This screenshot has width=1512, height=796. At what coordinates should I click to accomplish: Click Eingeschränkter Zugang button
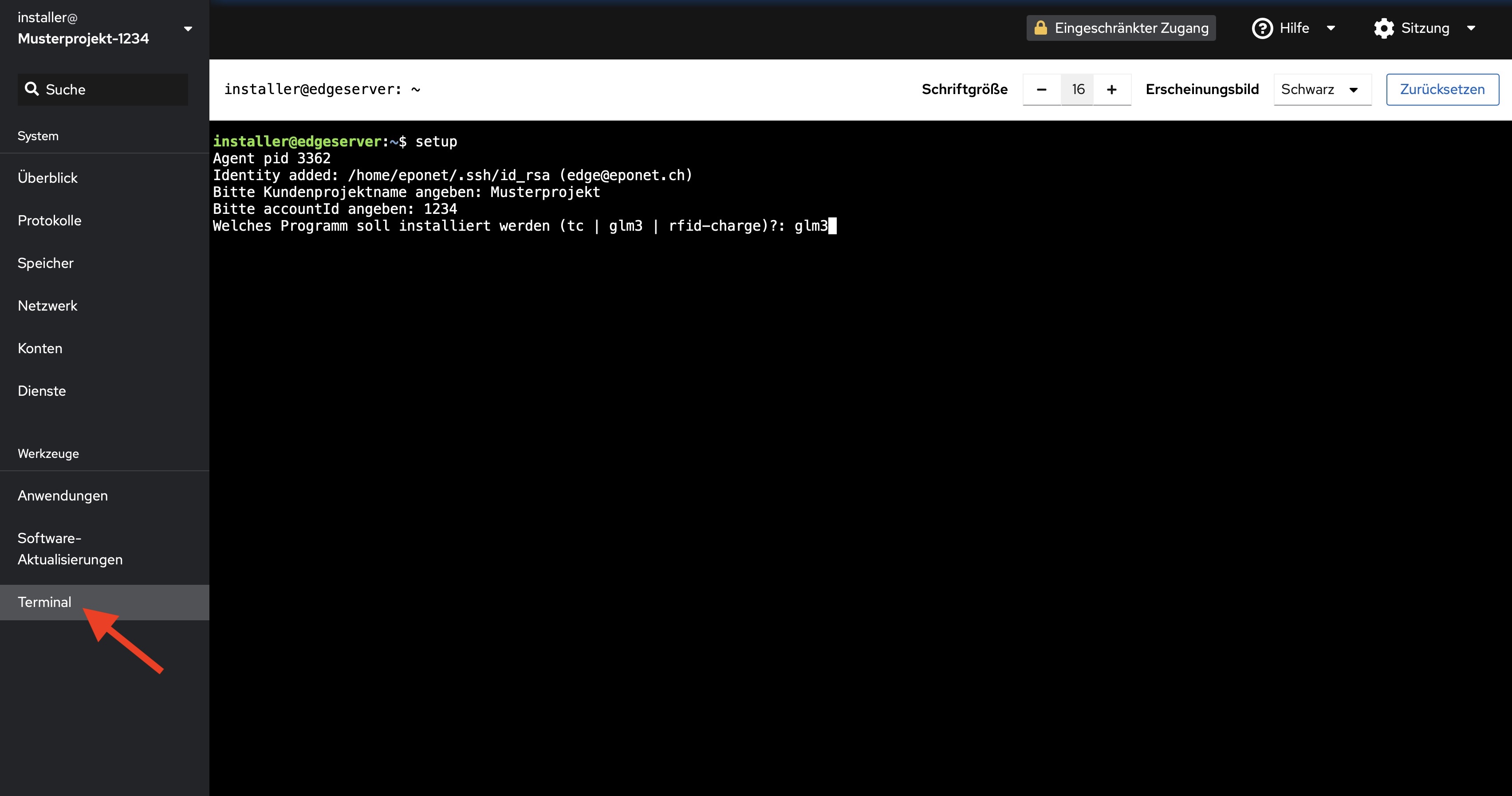click(1121, 28)
